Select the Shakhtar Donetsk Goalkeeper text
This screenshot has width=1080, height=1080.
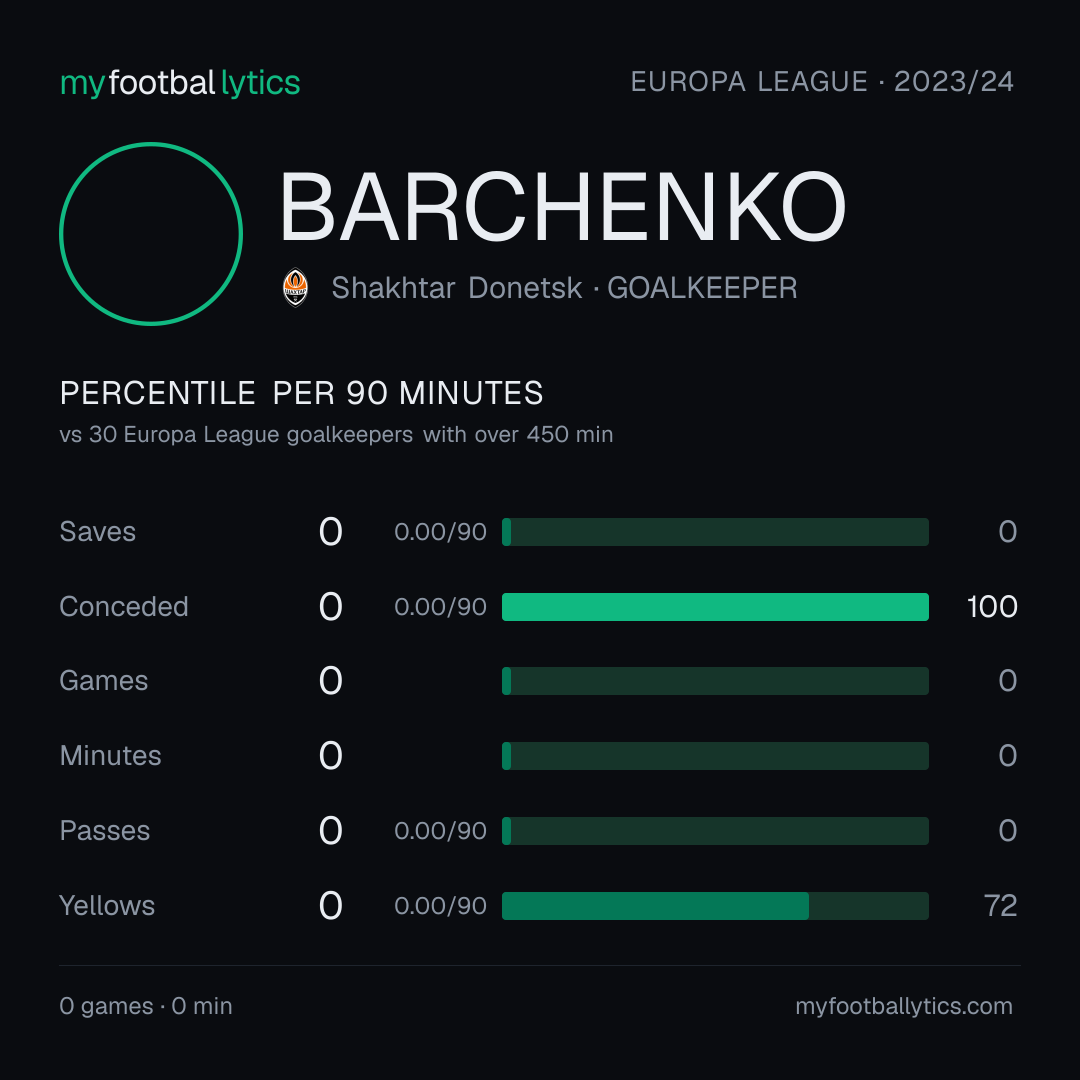564,288
